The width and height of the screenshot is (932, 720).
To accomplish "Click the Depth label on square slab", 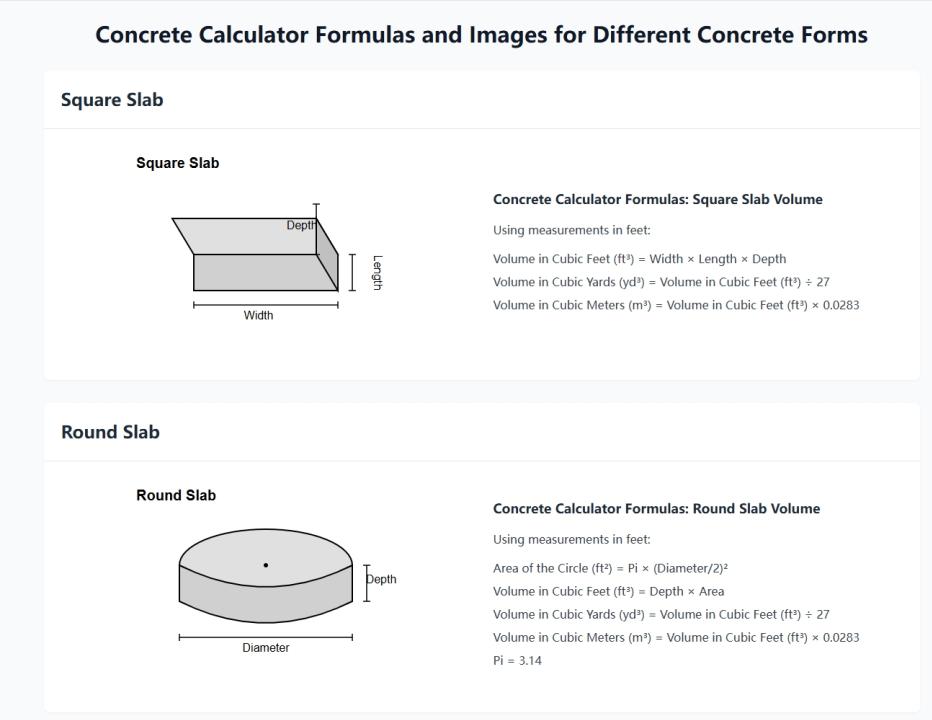I will [x=300, y=226].
